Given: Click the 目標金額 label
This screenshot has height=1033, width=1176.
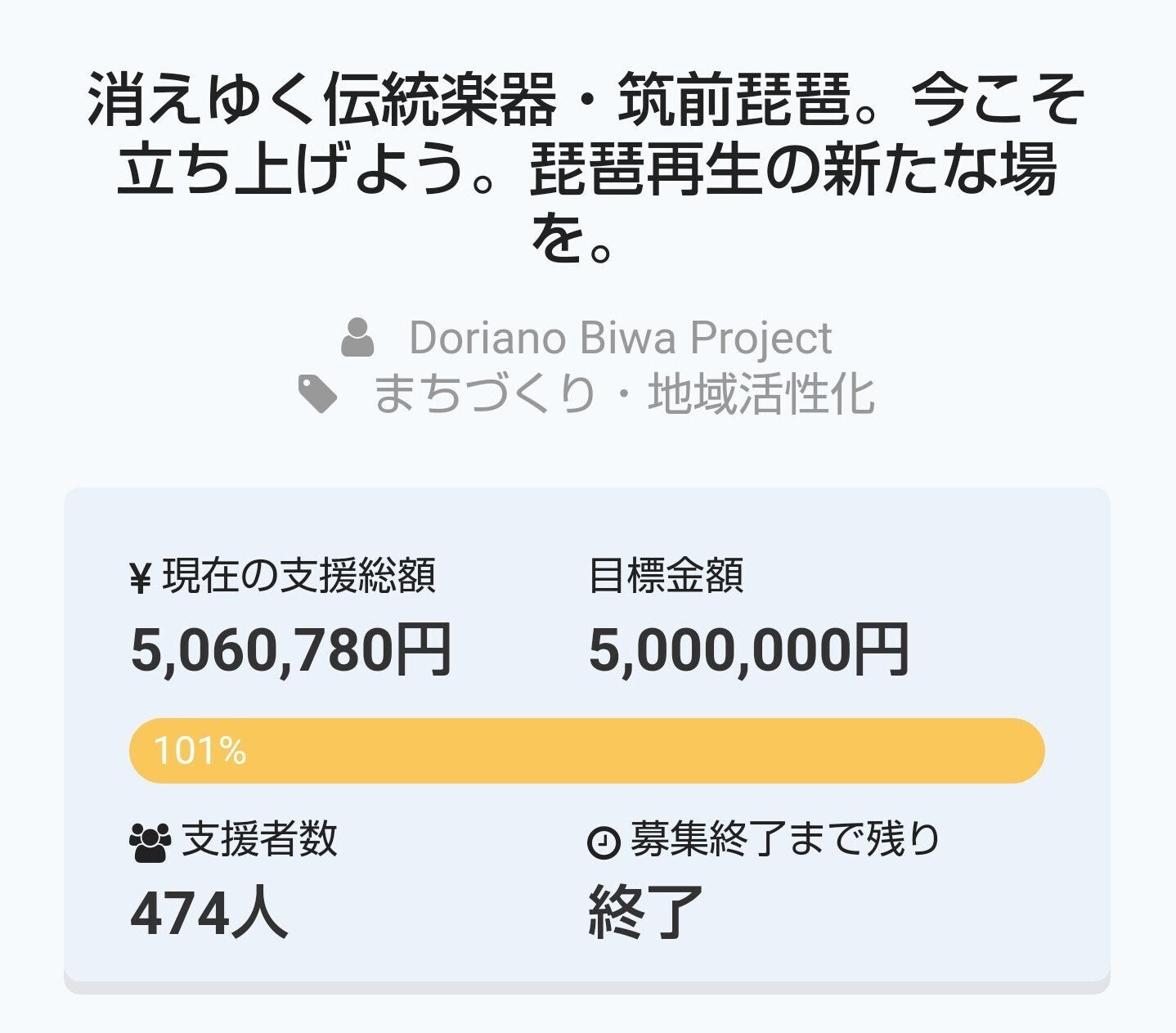Looking at the screenshot, I should pyautogui.click(x=666, y=576).
